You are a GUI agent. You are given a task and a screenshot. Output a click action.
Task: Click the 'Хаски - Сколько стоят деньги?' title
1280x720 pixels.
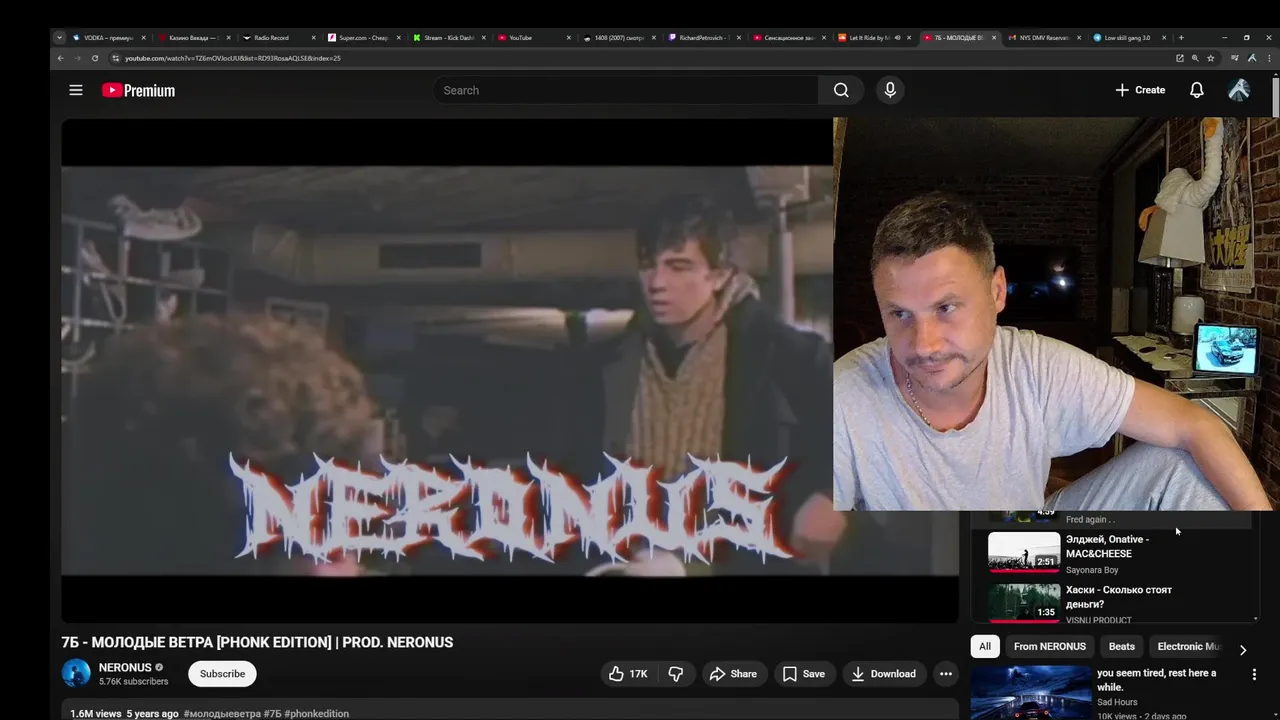click(1119, 597)
